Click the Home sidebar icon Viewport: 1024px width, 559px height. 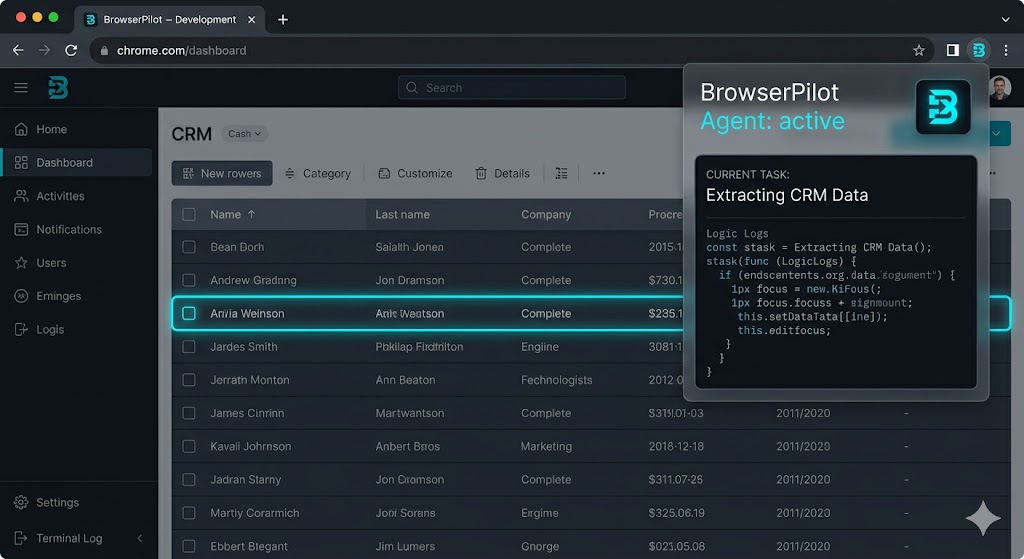click(21, 129)
